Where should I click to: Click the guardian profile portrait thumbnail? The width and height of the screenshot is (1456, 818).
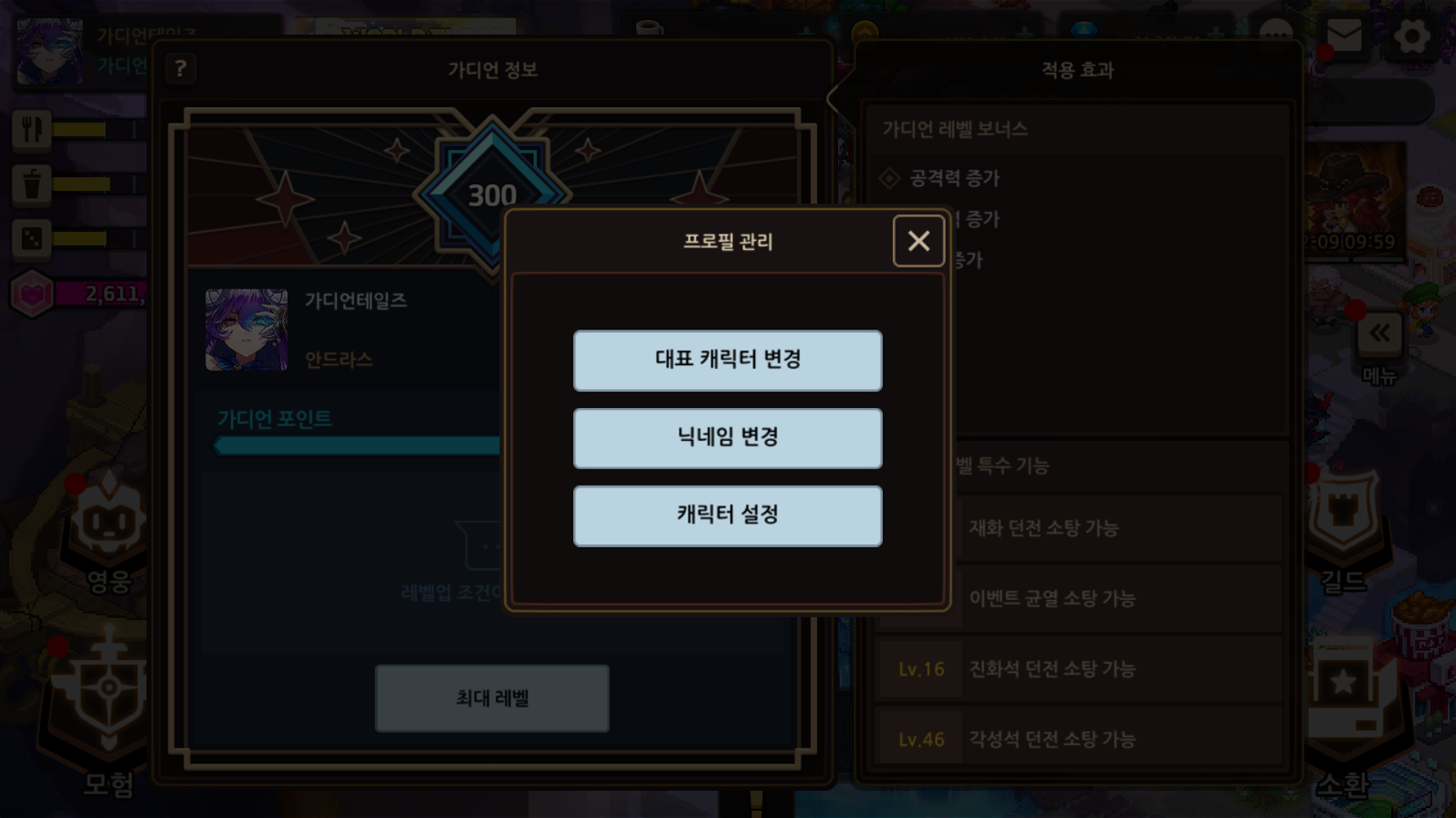point(246,330)
